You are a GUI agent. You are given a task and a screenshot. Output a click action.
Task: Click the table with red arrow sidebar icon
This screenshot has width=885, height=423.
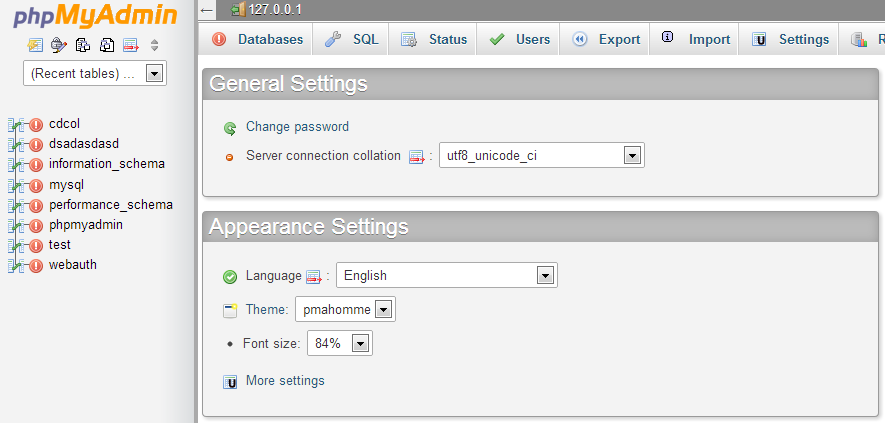(x=131, y=45)
